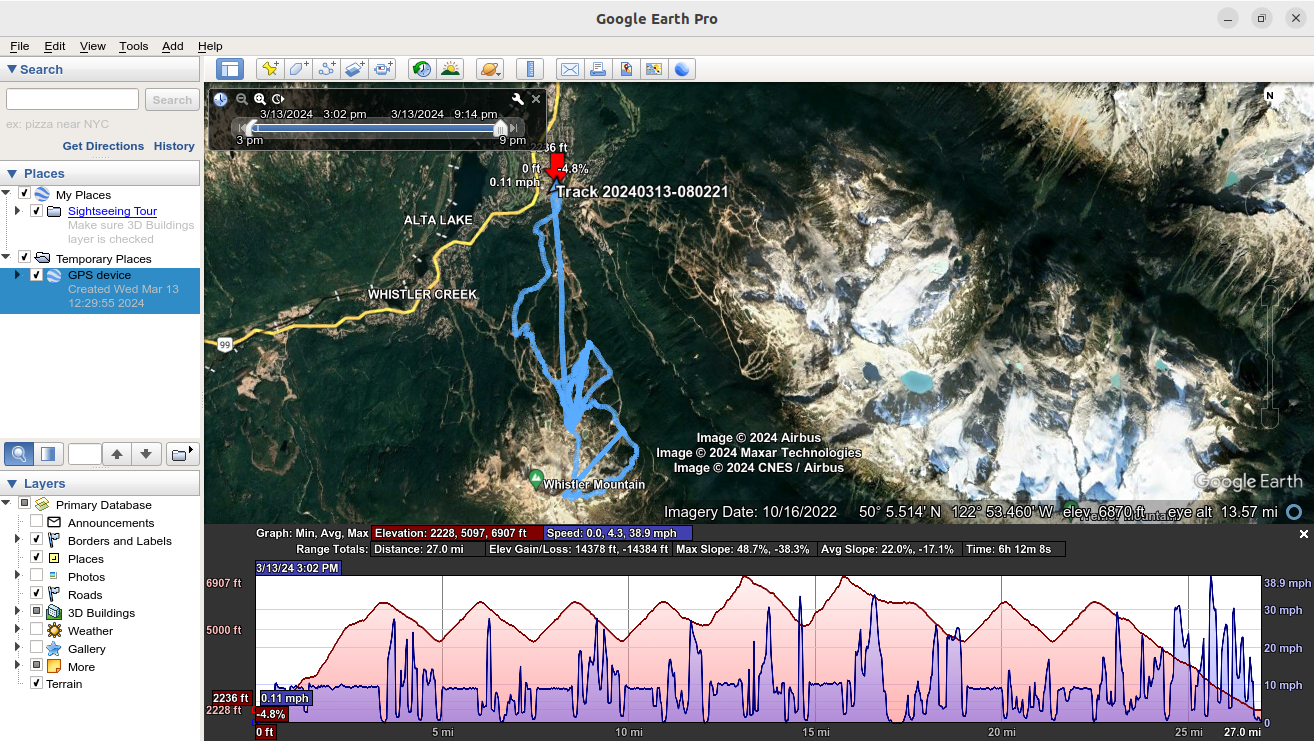Click the time slider end thumb
Screen dimensions: 1314x741
[x=500, y=128]
